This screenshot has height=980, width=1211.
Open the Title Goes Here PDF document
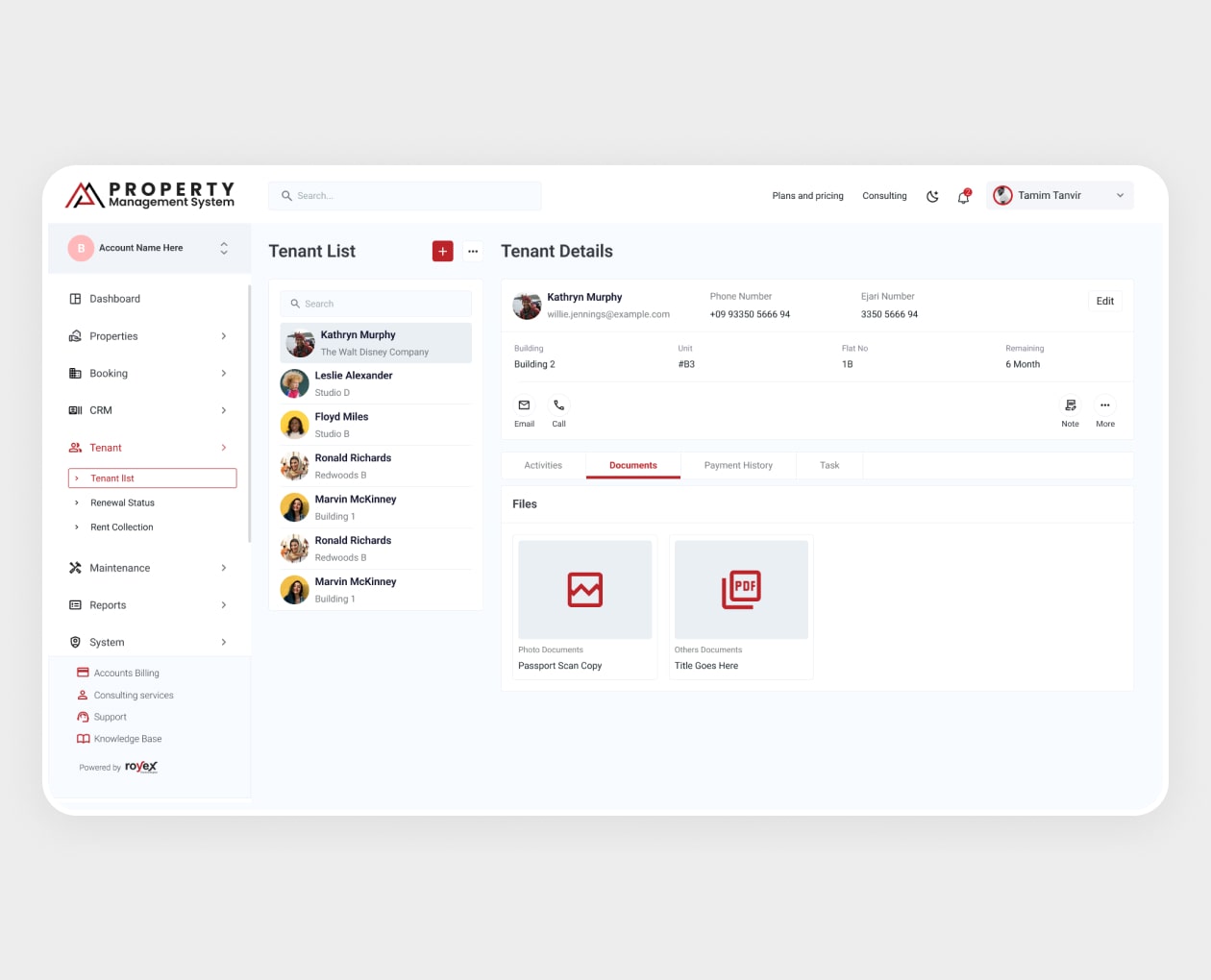[741, 590]
